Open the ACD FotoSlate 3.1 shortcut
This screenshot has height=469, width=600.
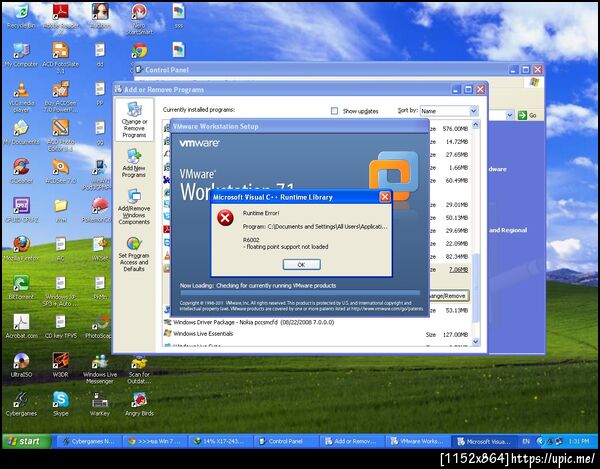click(61, 57)
